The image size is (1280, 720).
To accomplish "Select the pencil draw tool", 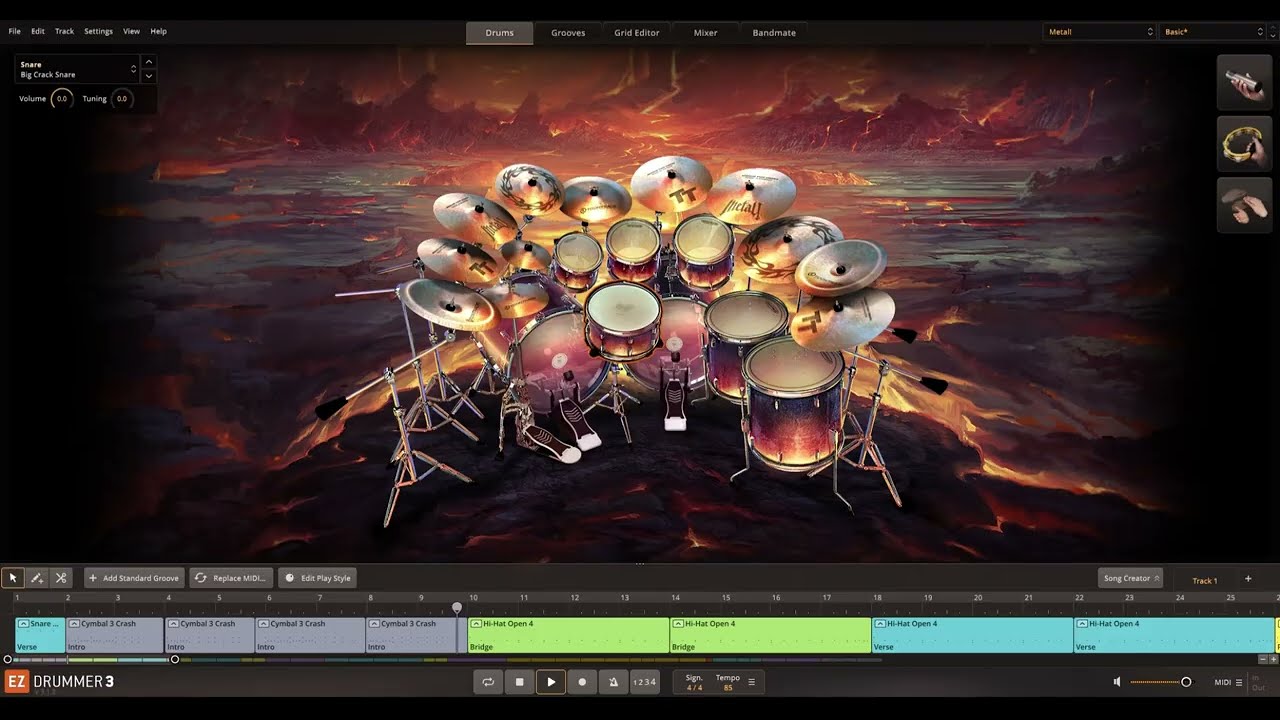I will (x=37, y=578).
